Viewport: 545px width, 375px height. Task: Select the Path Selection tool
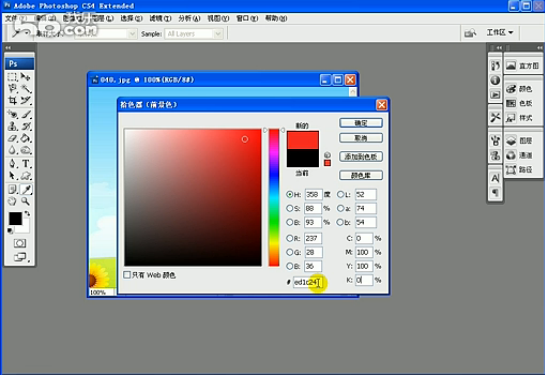13,175
